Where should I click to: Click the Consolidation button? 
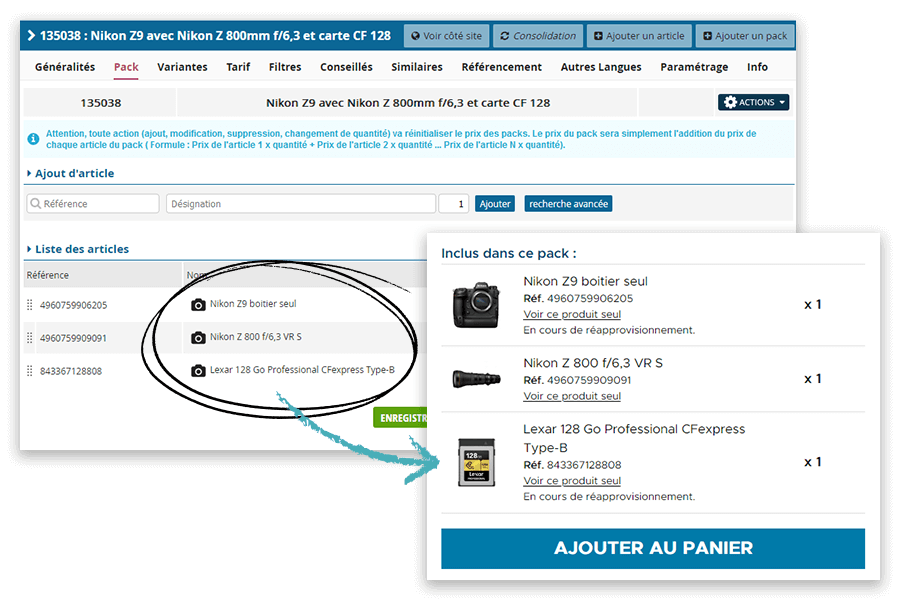(538, 36)
